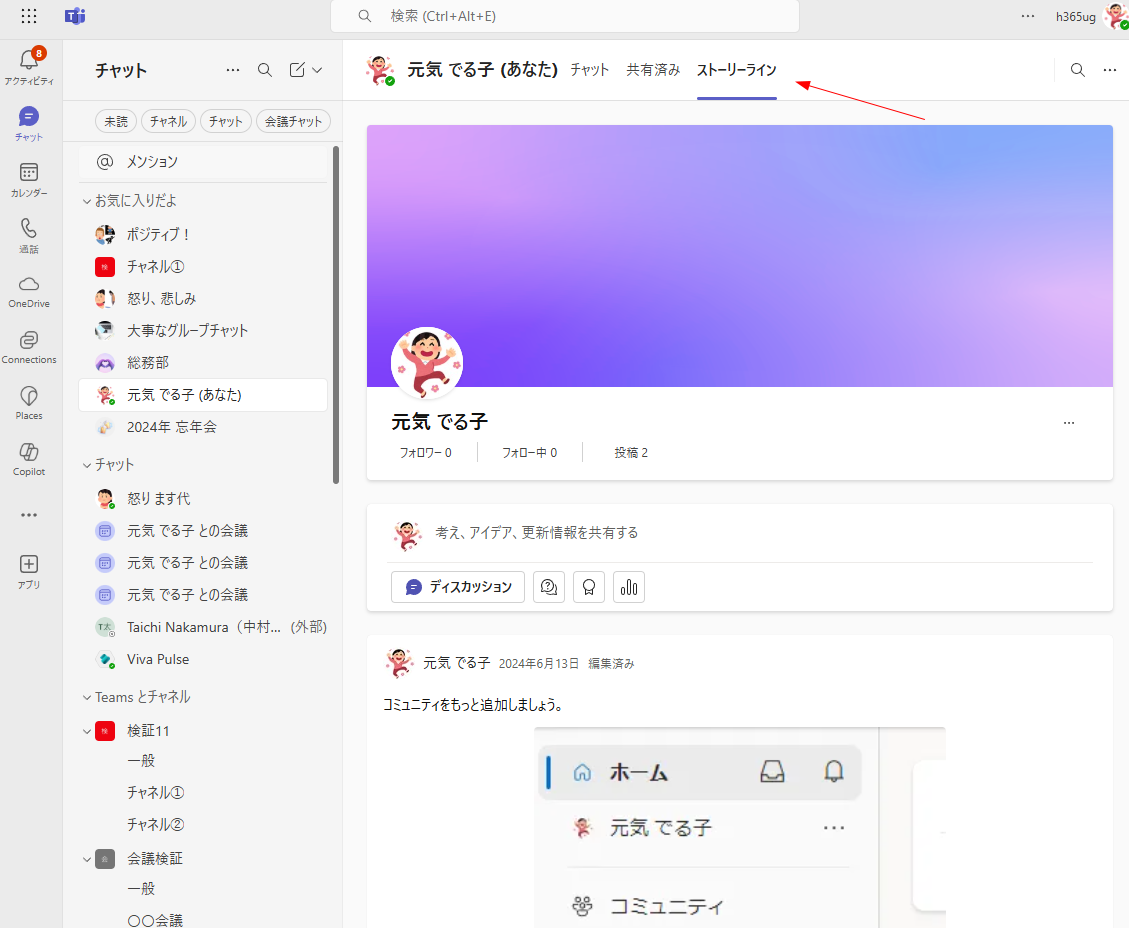Image resolution: width=1129 pixels, height=928 pixels.
Task: Open the Places app icon
Action: [29, 403]
